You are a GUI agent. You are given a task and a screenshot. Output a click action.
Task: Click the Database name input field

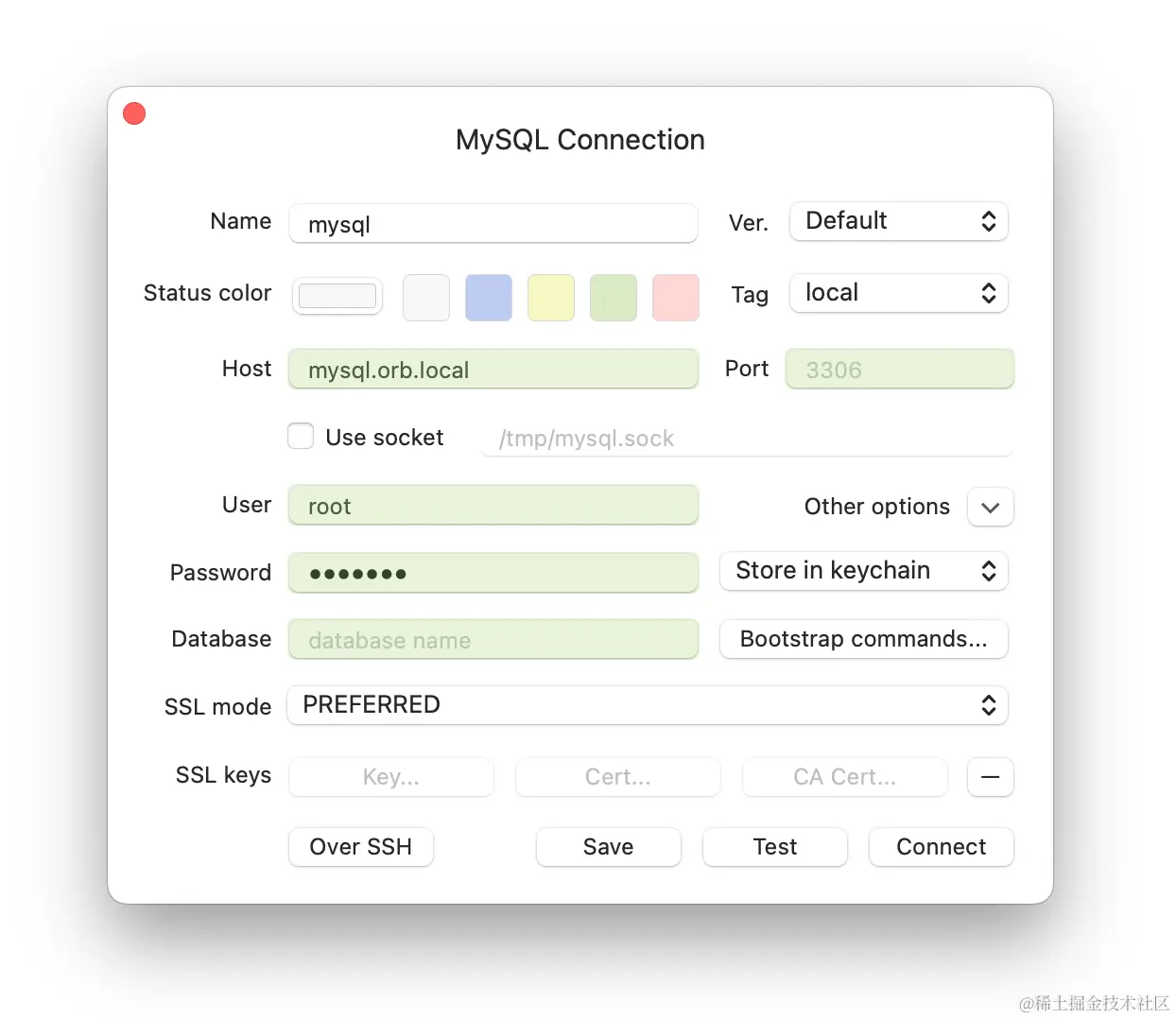[493, 639]
